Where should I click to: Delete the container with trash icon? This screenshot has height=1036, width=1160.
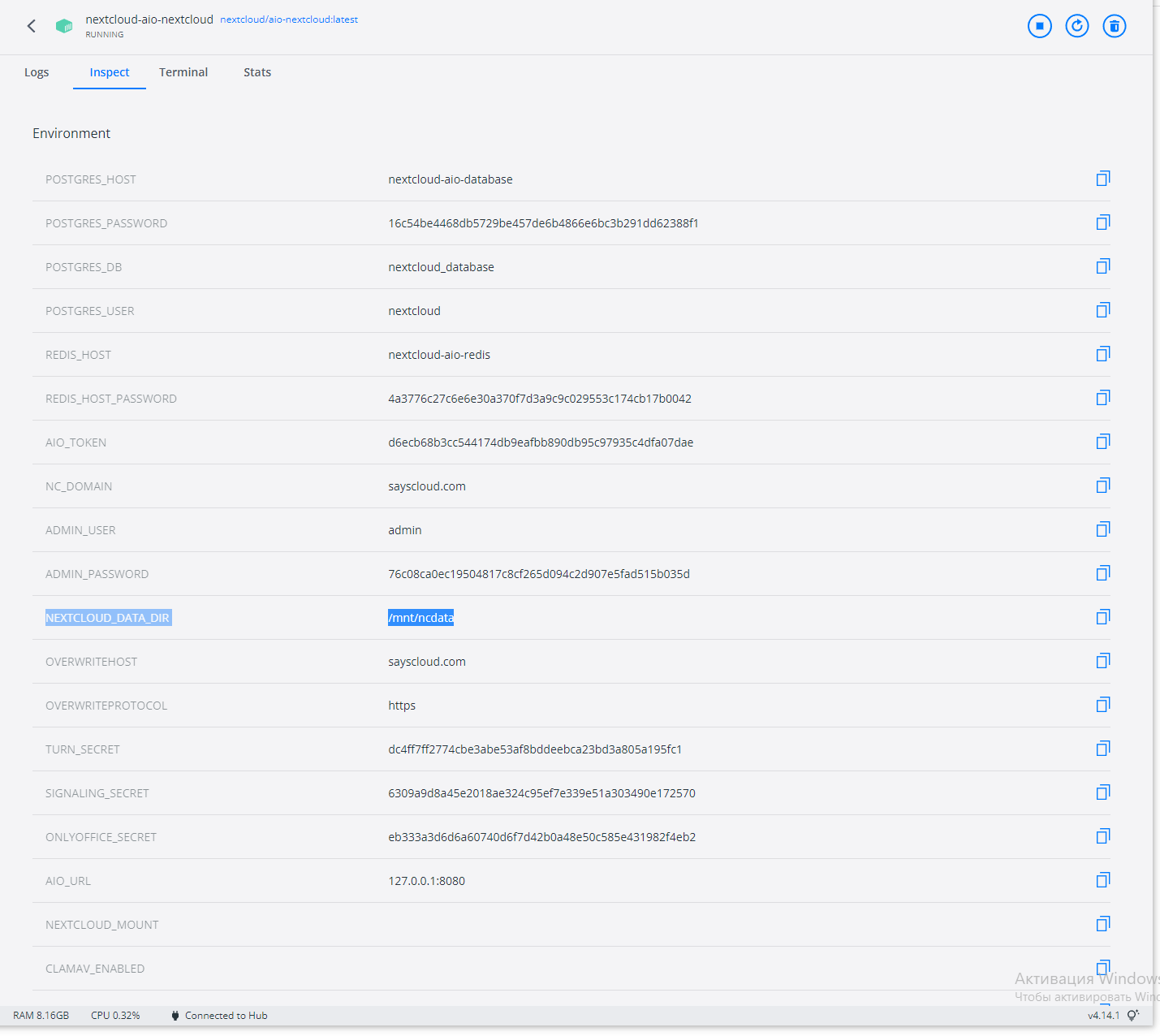point(1115,26)
